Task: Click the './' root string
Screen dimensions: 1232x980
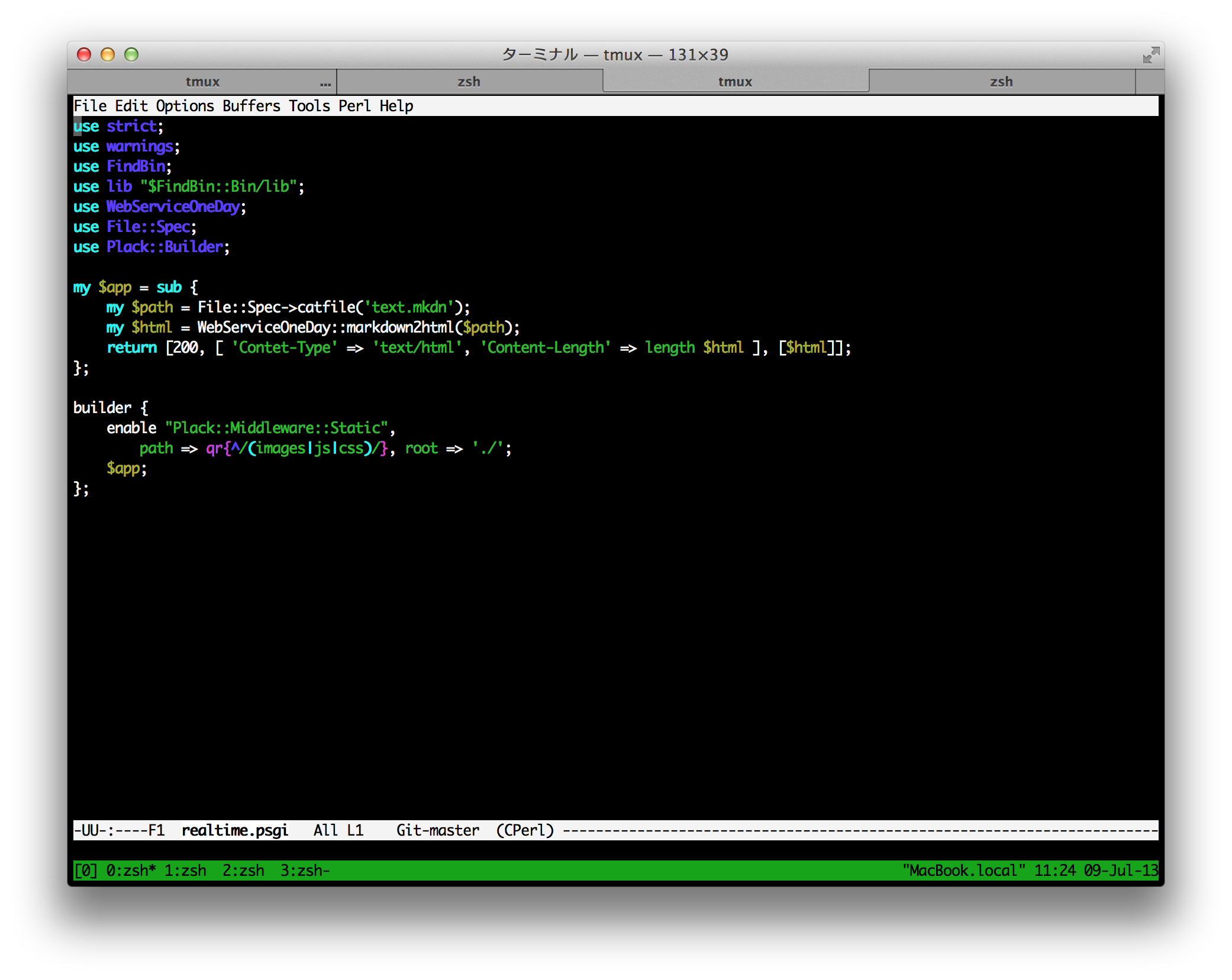Action: pos(488,448)
